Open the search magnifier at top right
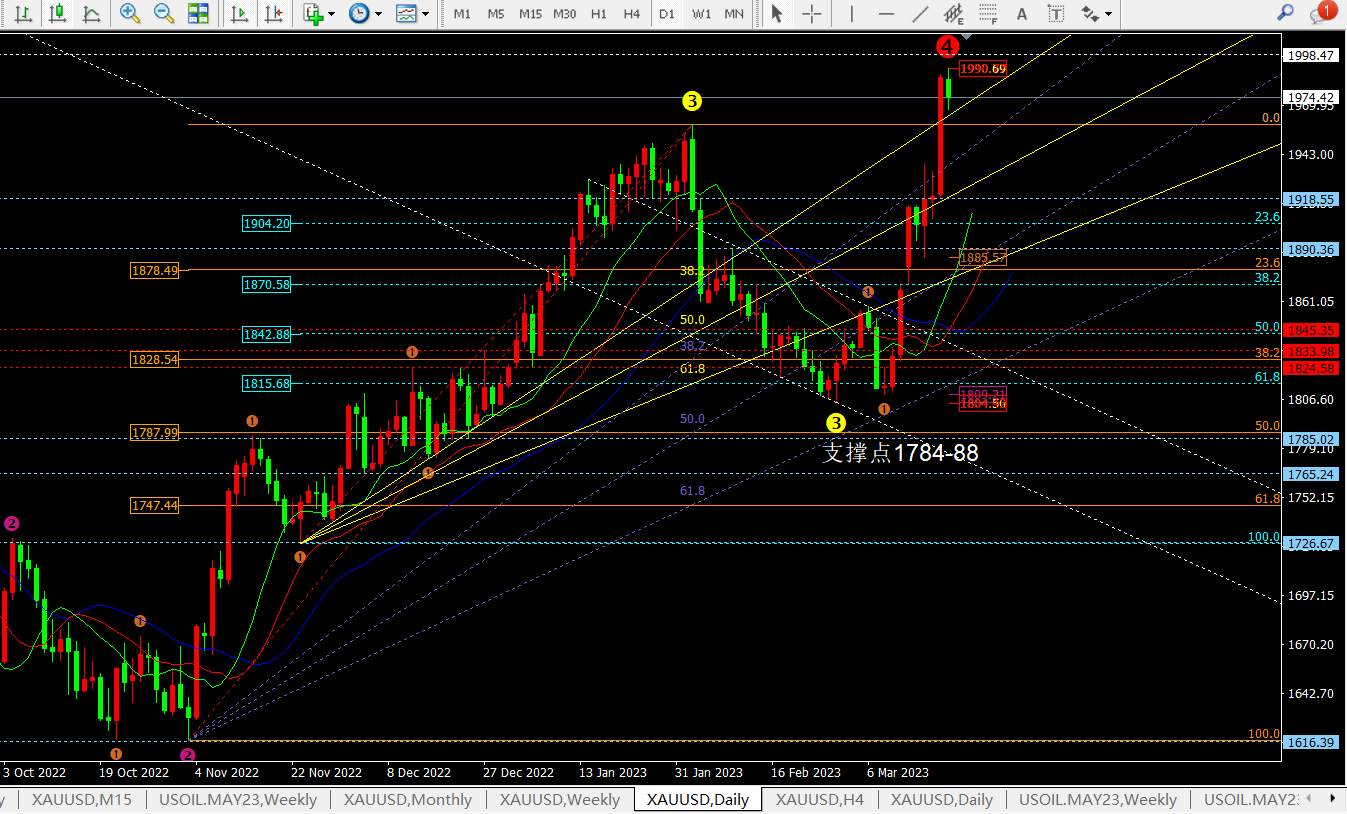This screenshot has height=814, width=1347. point(1286,13)
